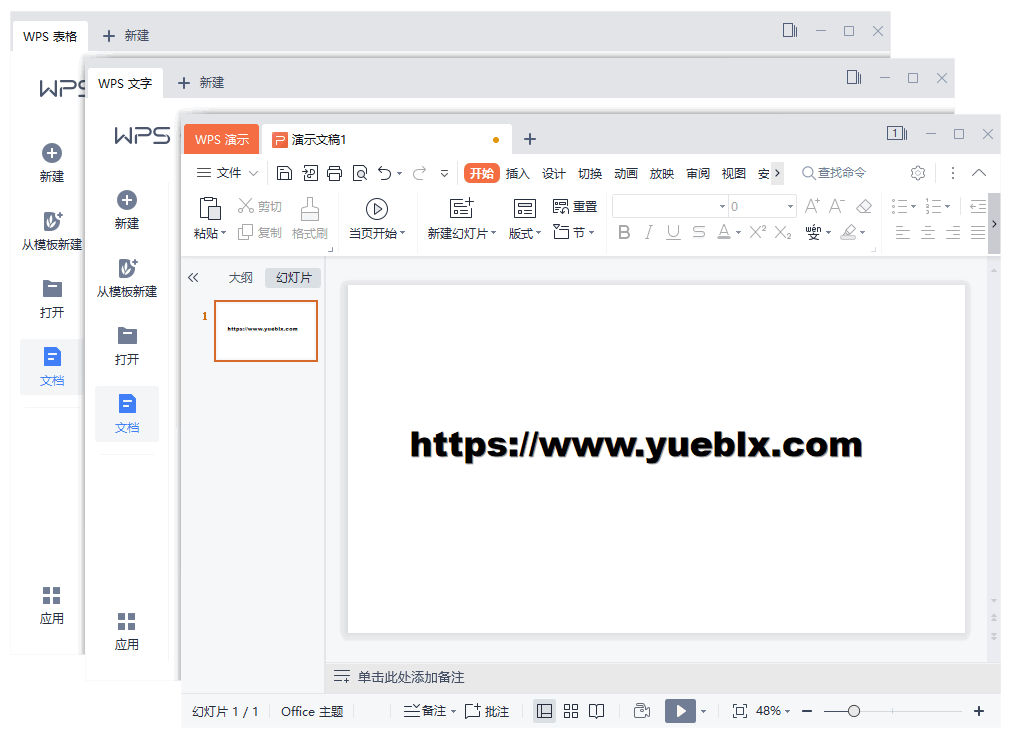Viewport: 1010px width, 739px height.
Task: Select the 大纲 outline panel tab
Action: 241,277
